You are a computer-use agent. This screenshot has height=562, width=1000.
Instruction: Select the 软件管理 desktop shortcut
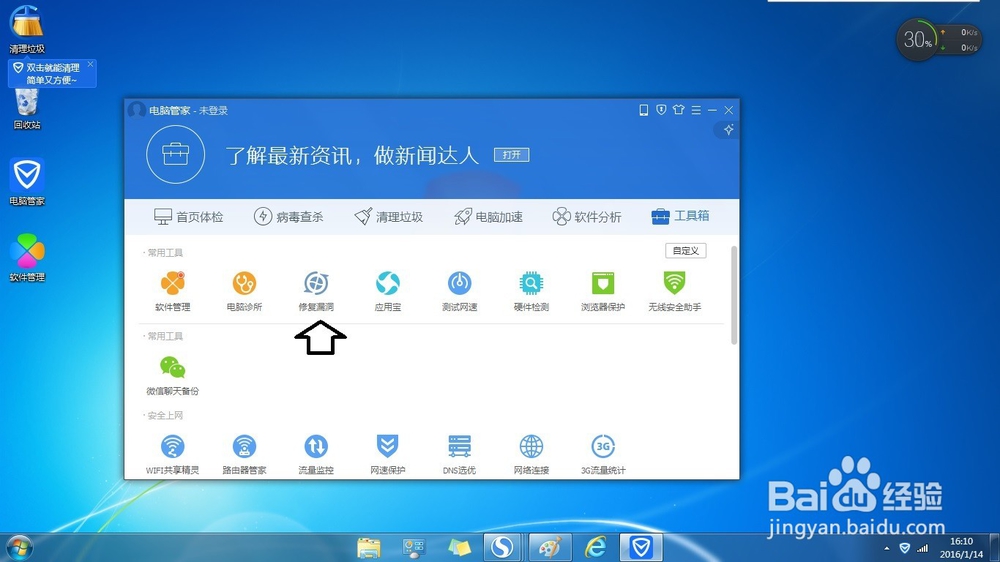(x=27, y=258)
